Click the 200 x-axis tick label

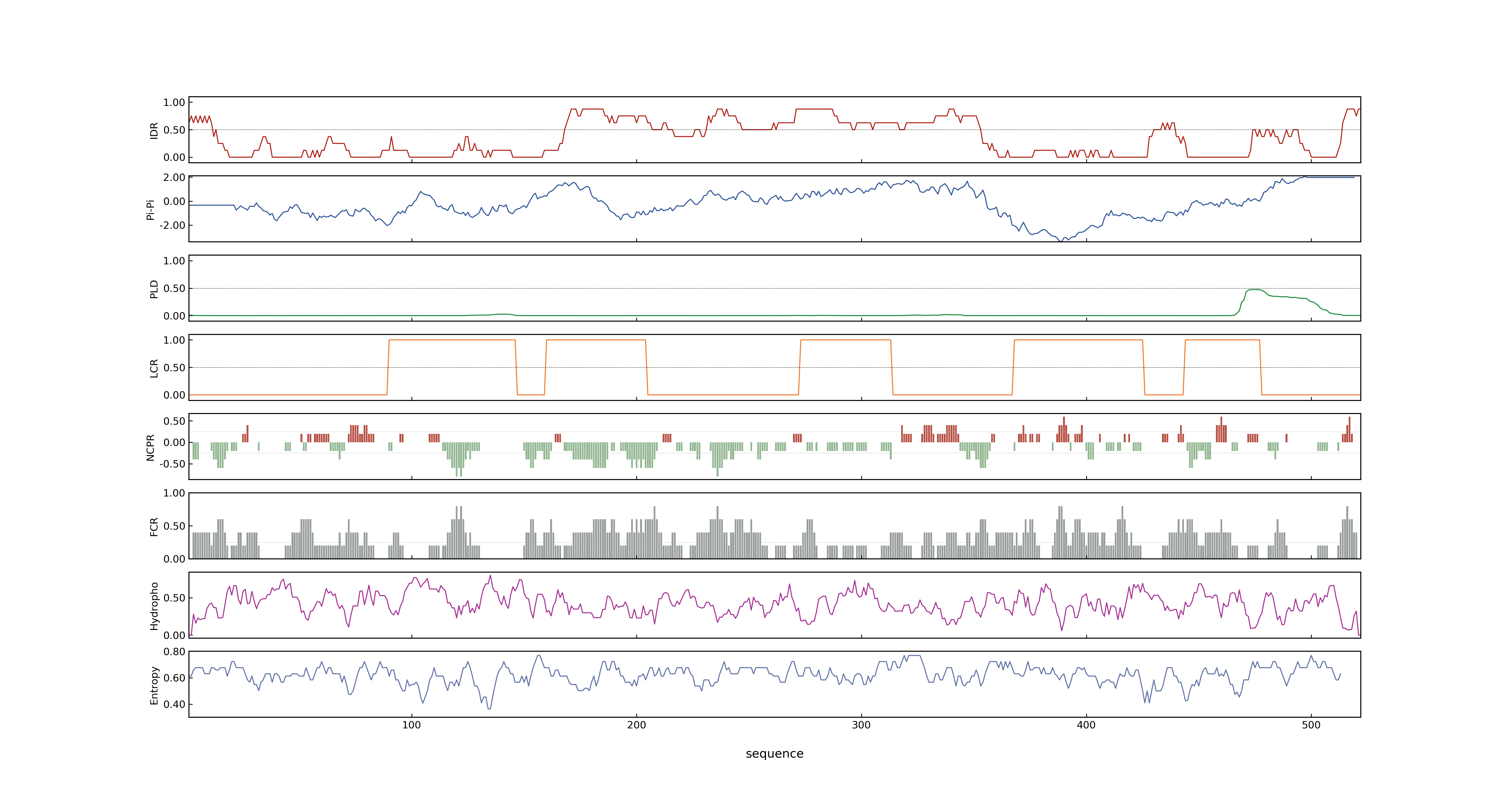coord(636,725)
